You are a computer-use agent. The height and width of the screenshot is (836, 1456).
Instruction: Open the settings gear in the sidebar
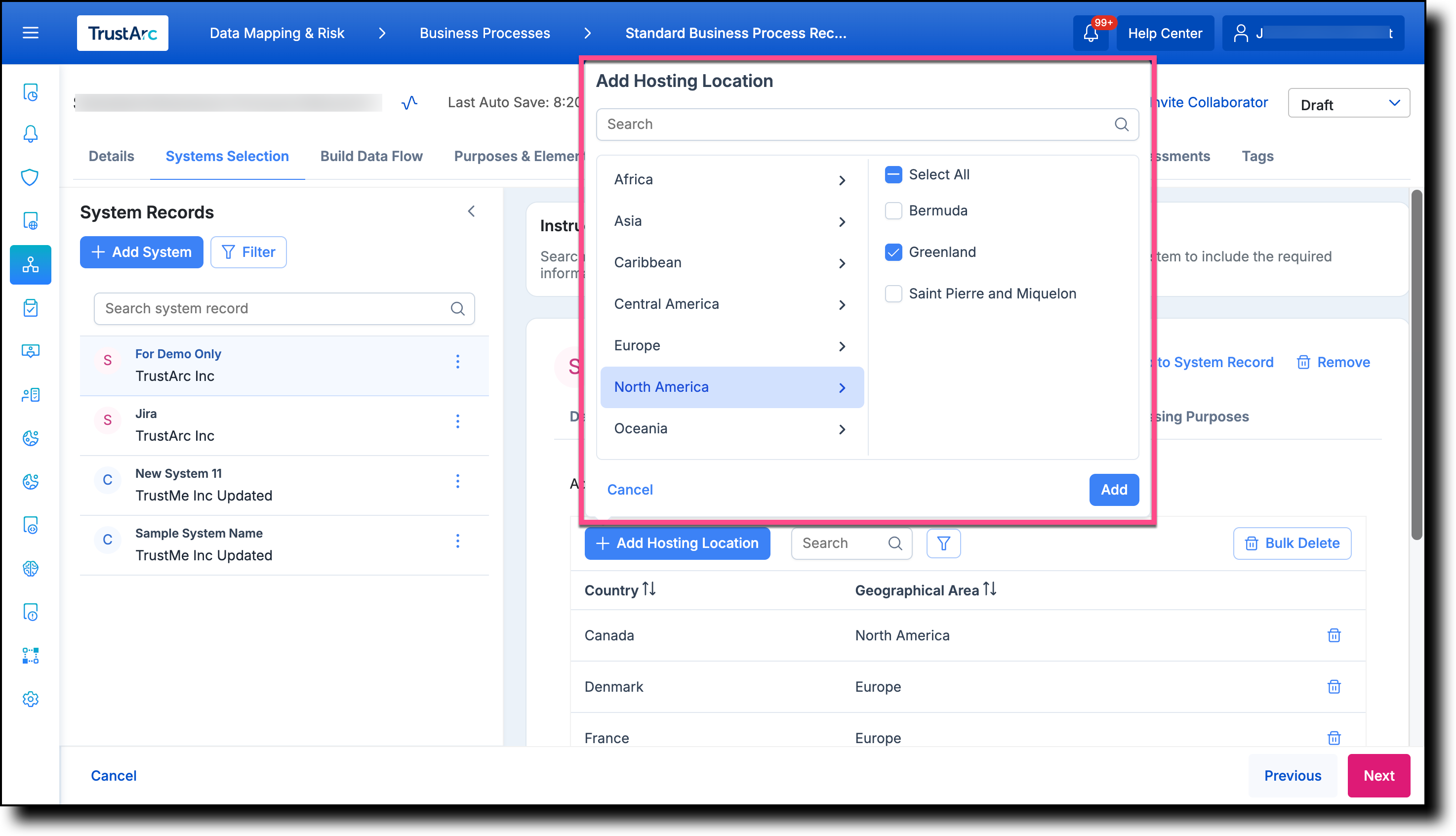[x=30, y=699]
